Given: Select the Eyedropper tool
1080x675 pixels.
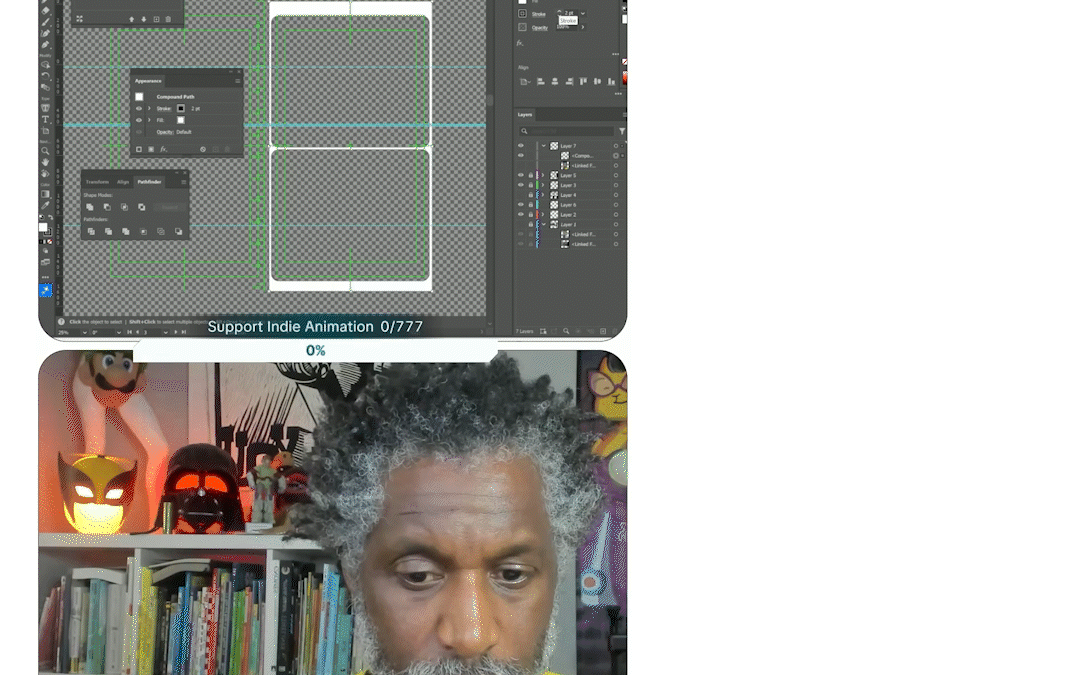Looking at the screenshot, I should tap(45, 205).
